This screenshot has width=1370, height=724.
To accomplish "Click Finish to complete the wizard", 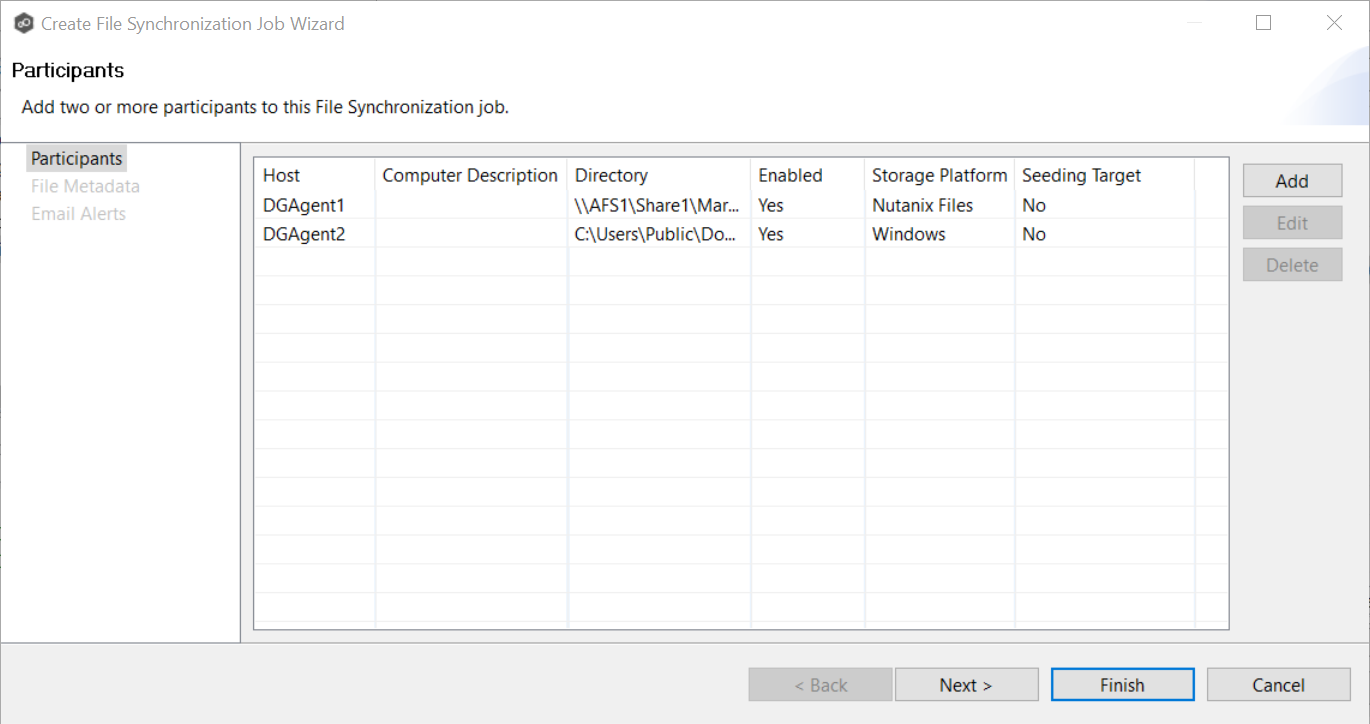I will tap(1122, 685).
